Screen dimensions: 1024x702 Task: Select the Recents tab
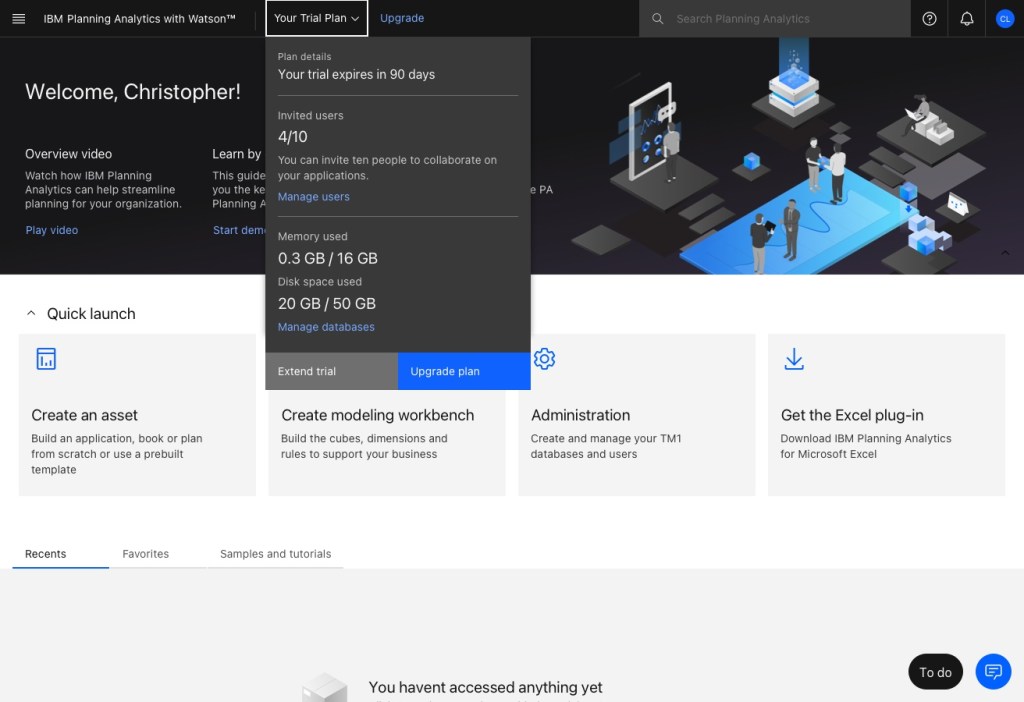[46, 553]
